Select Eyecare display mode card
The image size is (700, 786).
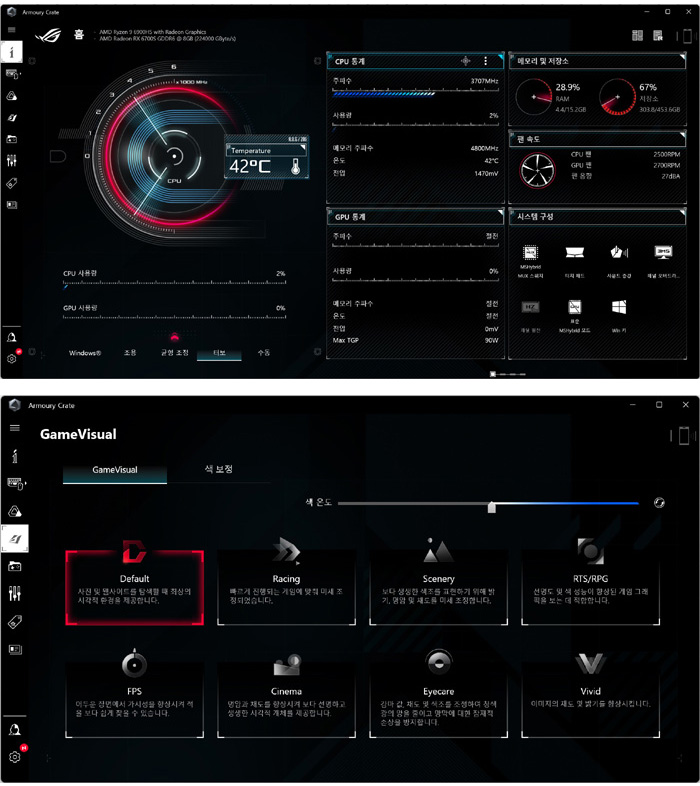[x=439, y=700]
